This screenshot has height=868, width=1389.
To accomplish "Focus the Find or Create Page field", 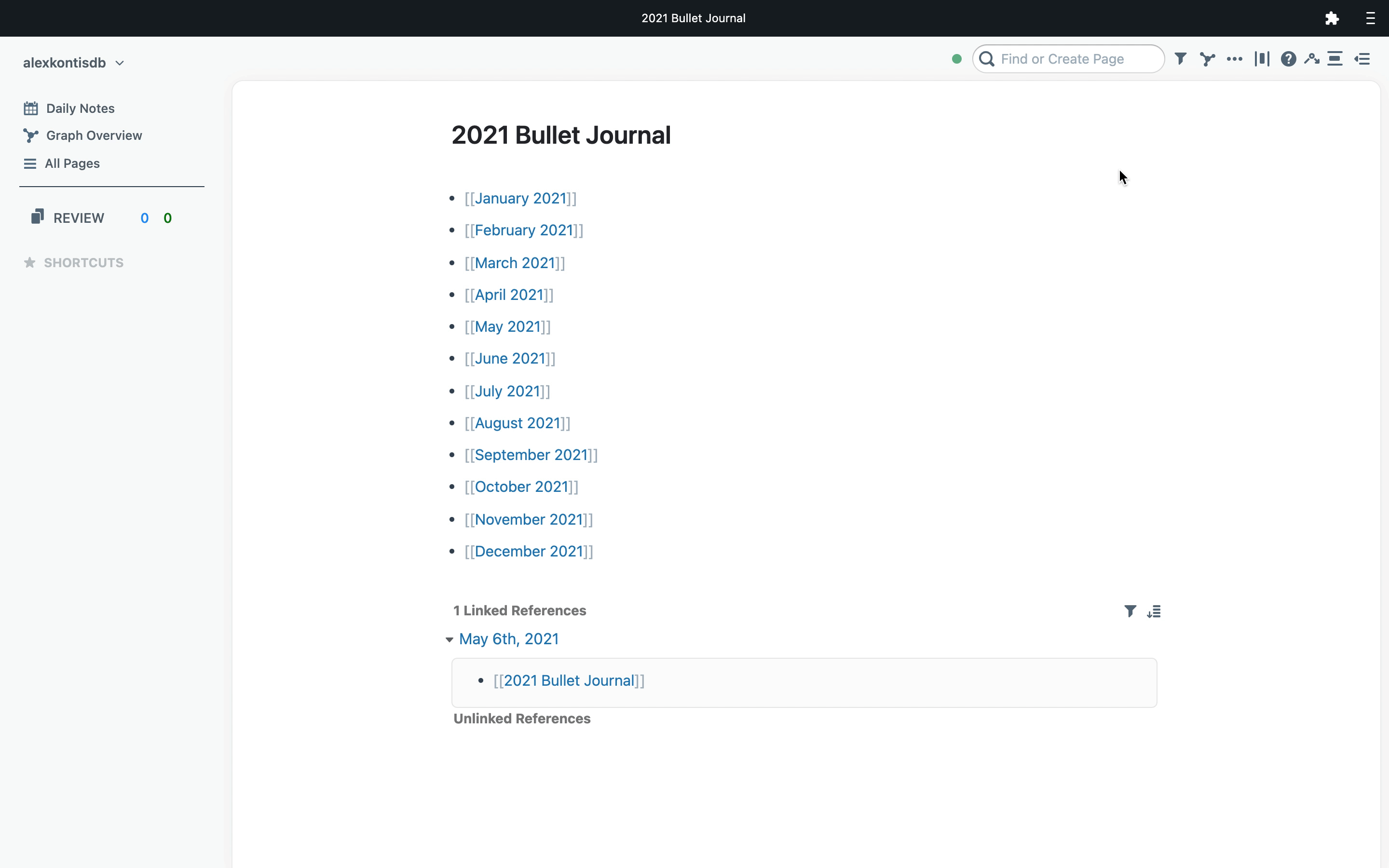I will (x=1068, y=58).
